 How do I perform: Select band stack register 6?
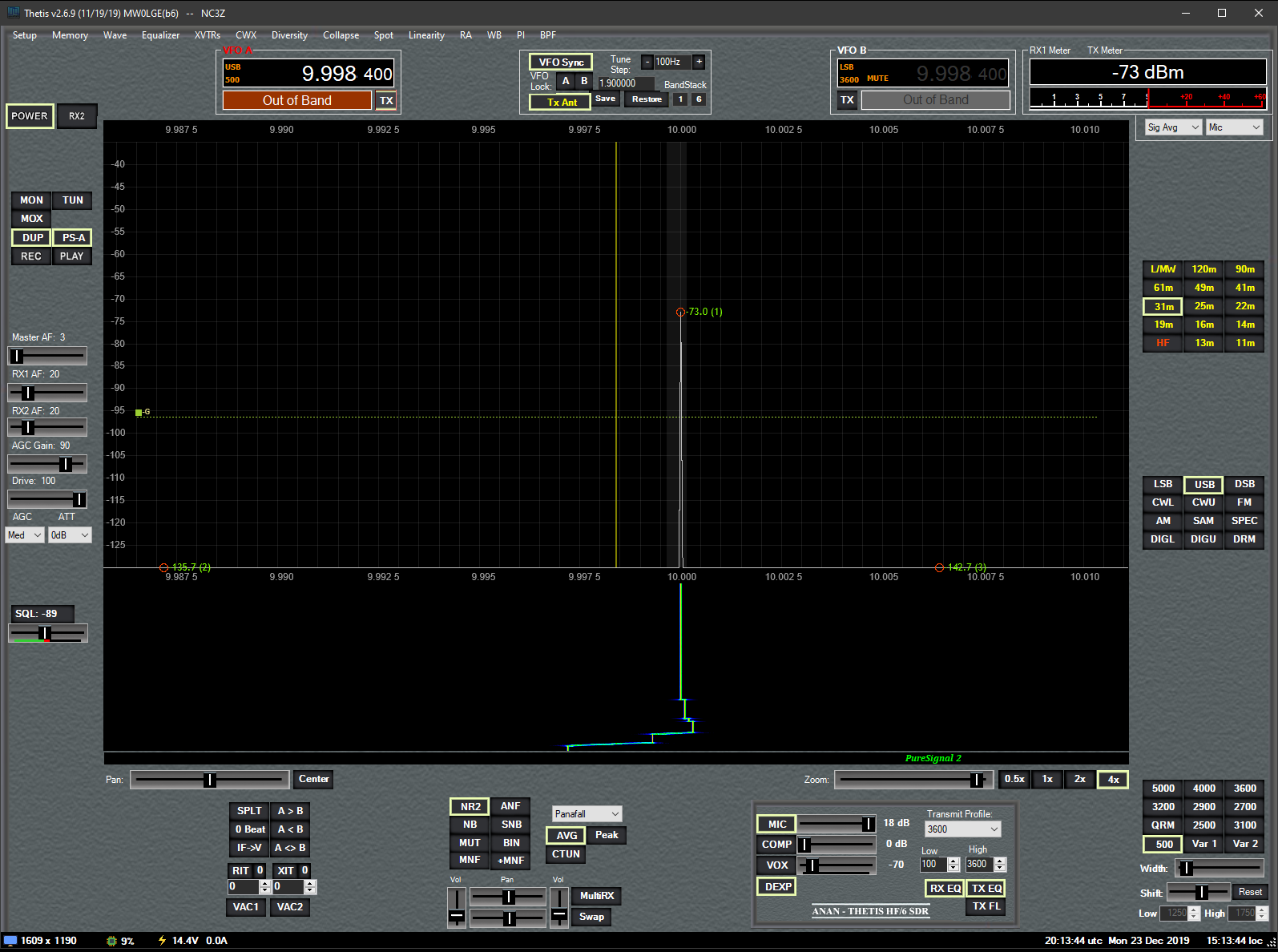pos(699,99)
